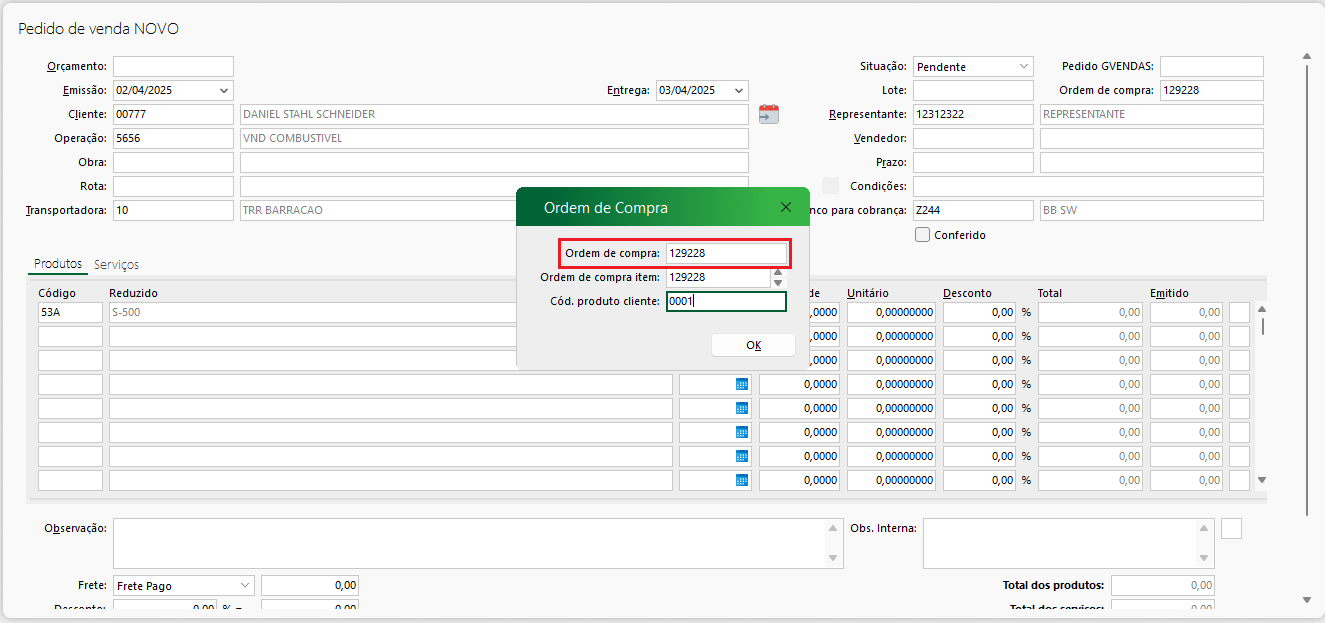This screenshot has height=623, width=1325.
Task: Click the grey box left of Condições
Action: pos(830,186)
